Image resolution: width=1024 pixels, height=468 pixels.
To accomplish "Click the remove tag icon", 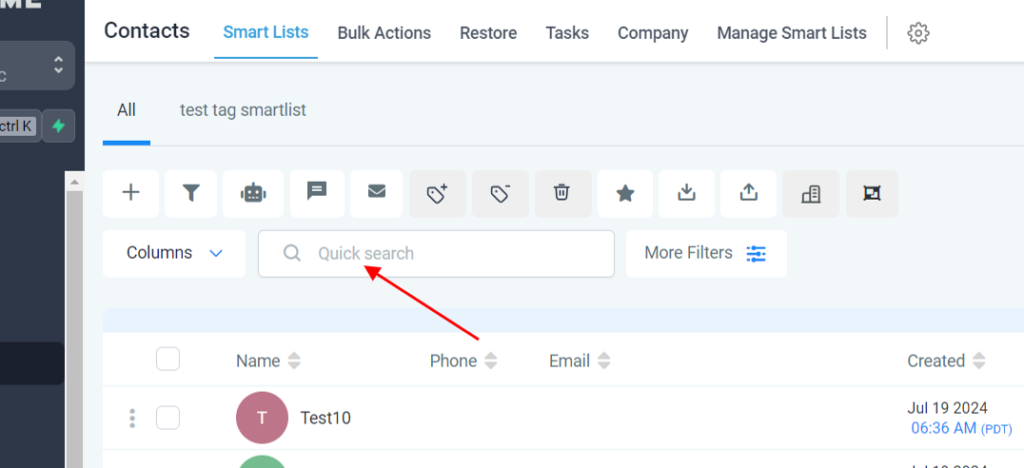I will [500, 193].
